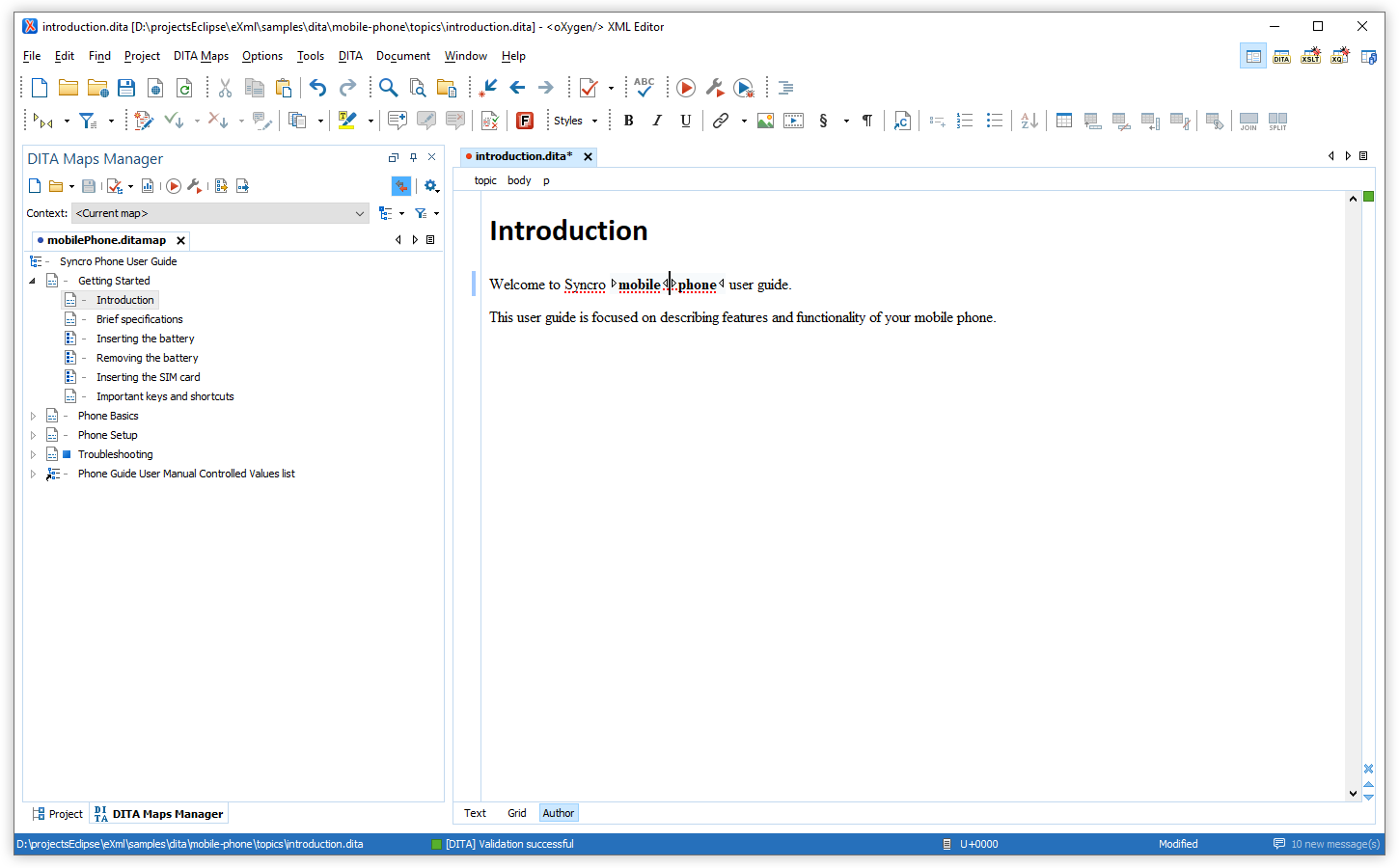This screenshot has width=1399, height=868.
Task: Expand Phone Guide User Manual Controlled Values list
Action: tap(33, 474)
